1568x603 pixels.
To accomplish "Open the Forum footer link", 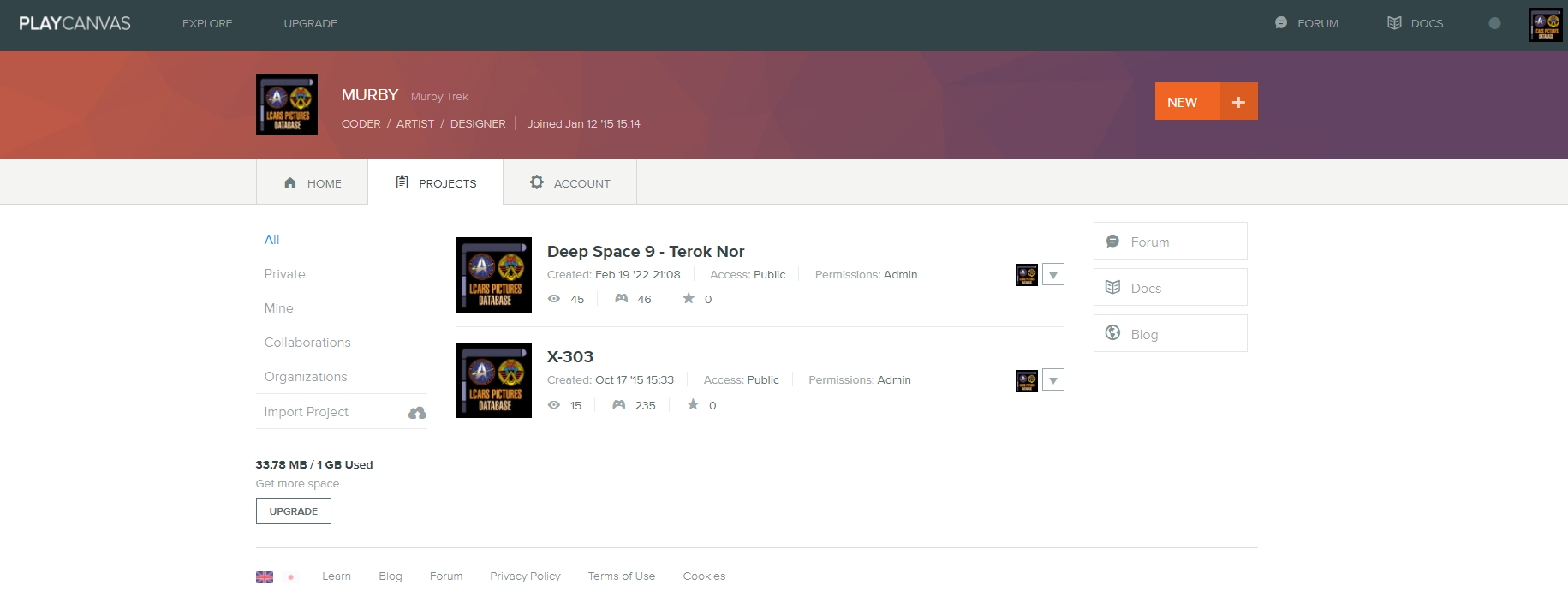I will click(446, 576).
